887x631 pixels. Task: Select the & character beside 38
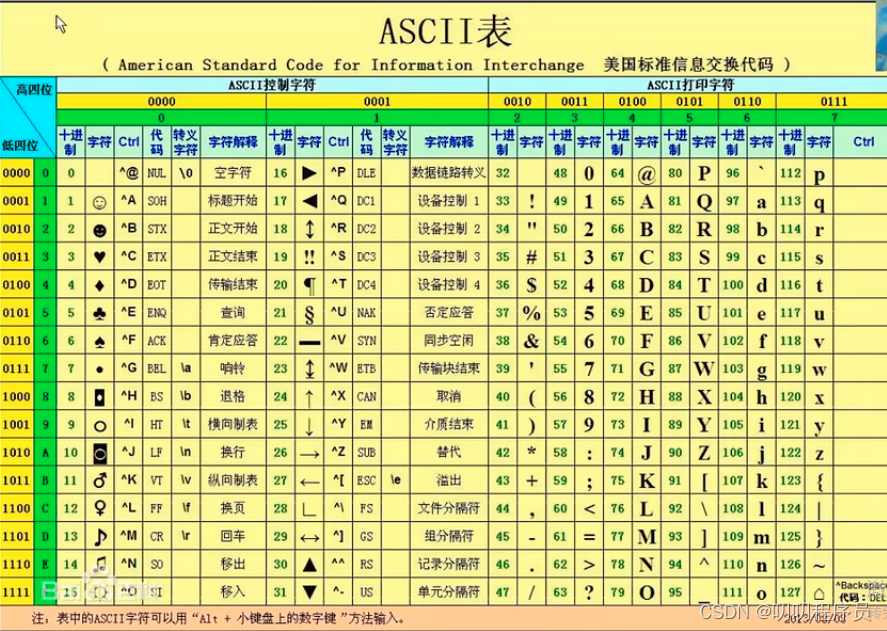coord(531,341)
